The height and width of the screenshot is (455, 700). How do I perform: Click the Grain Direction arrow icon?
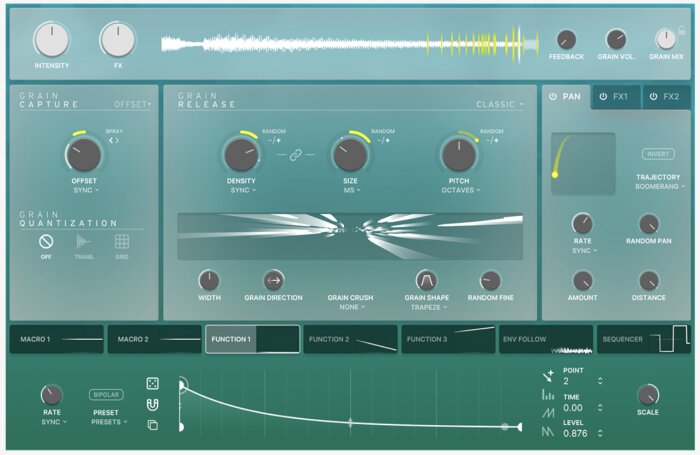click(x=273, y=280)
